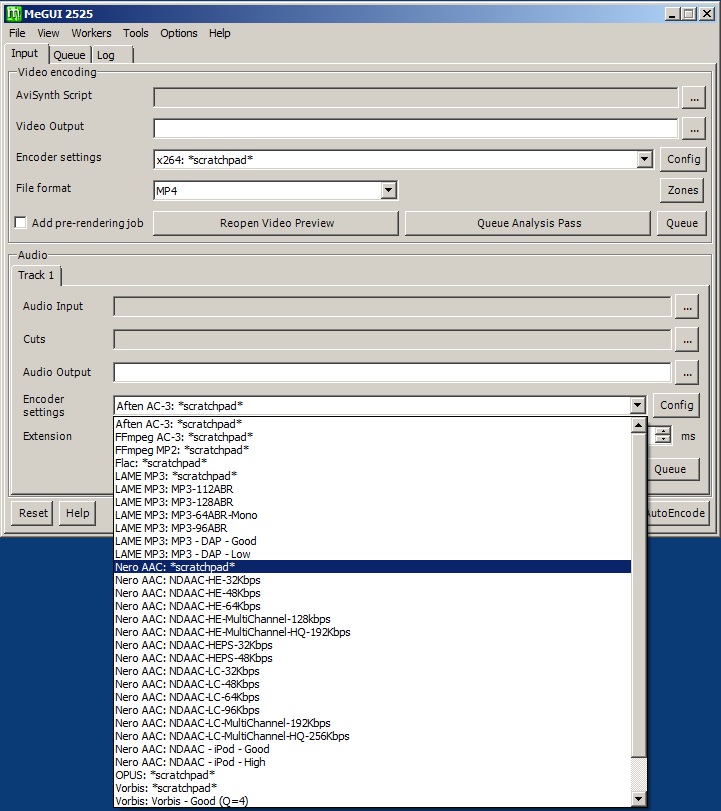
Task: Click dropdown list scroll up arrow
Action: click(x=638, y=425)
